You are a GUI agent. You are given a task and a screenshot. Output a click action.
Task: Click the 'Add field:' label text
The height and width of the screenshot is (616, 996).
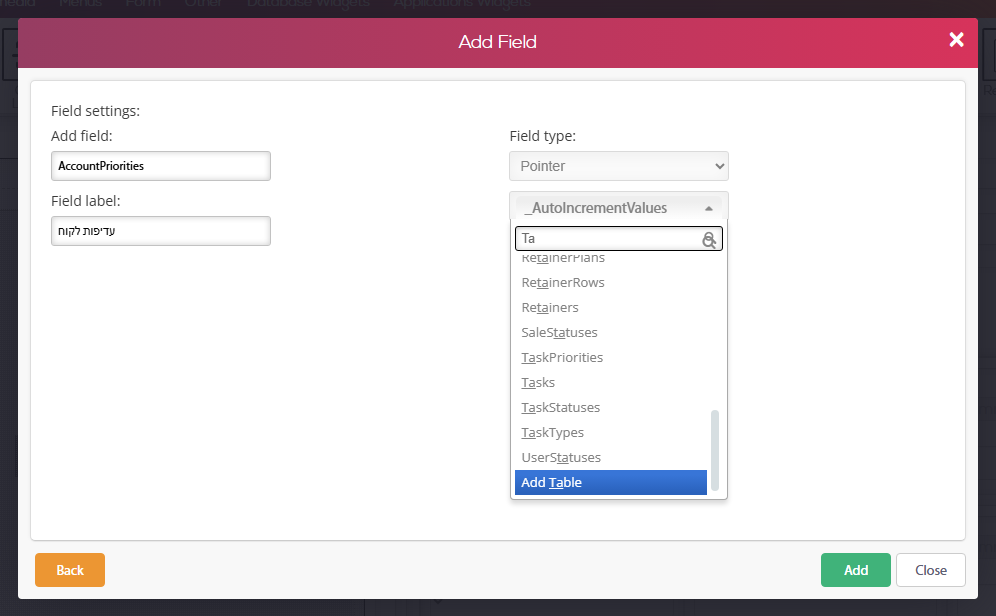[81, 136]
